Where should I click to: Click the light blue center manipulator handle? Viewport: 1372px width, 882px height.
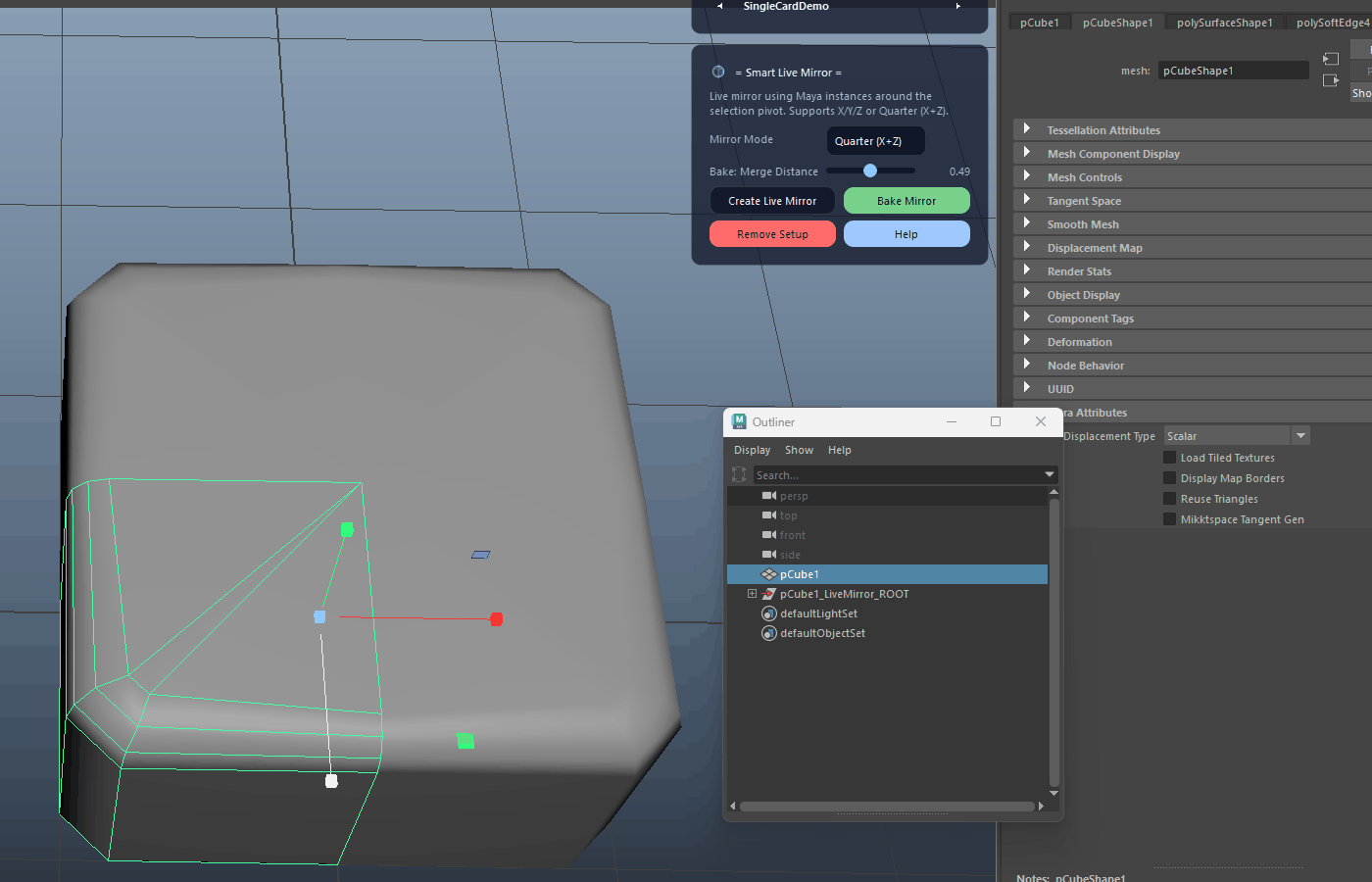coord(319,616)
